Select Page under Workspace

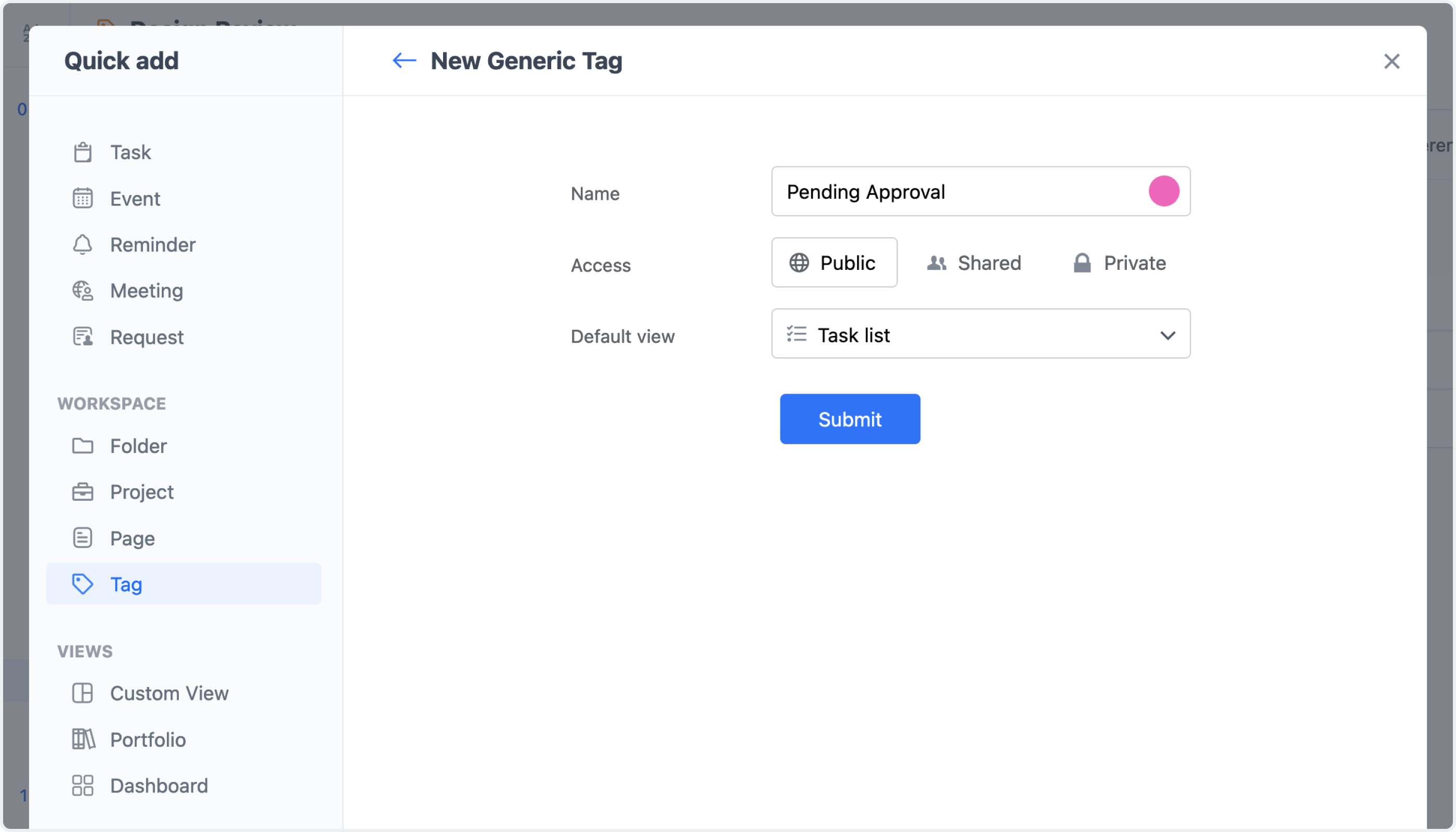184,538
